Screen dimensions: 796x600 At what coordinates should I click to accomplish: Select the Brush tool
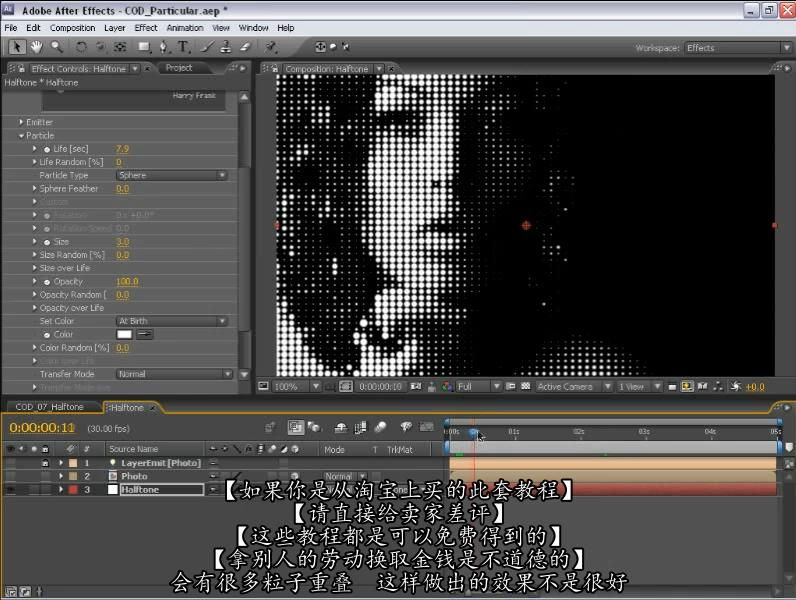(207, 47)
